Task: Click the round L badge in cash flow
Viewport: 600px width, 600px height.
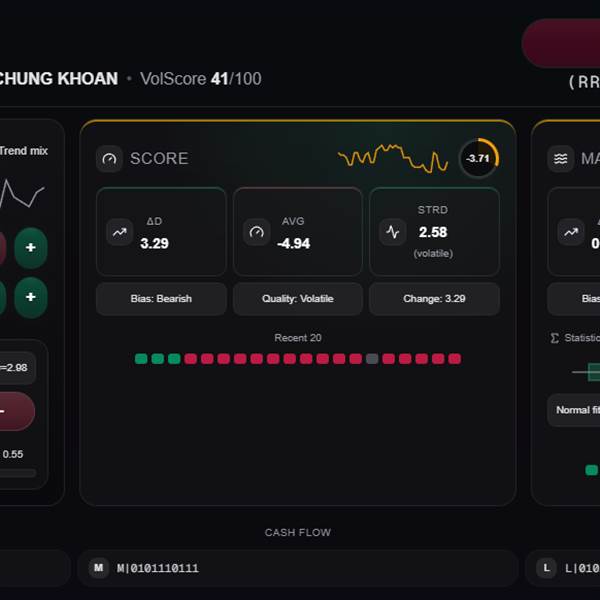Action: (x=546, y=568)
